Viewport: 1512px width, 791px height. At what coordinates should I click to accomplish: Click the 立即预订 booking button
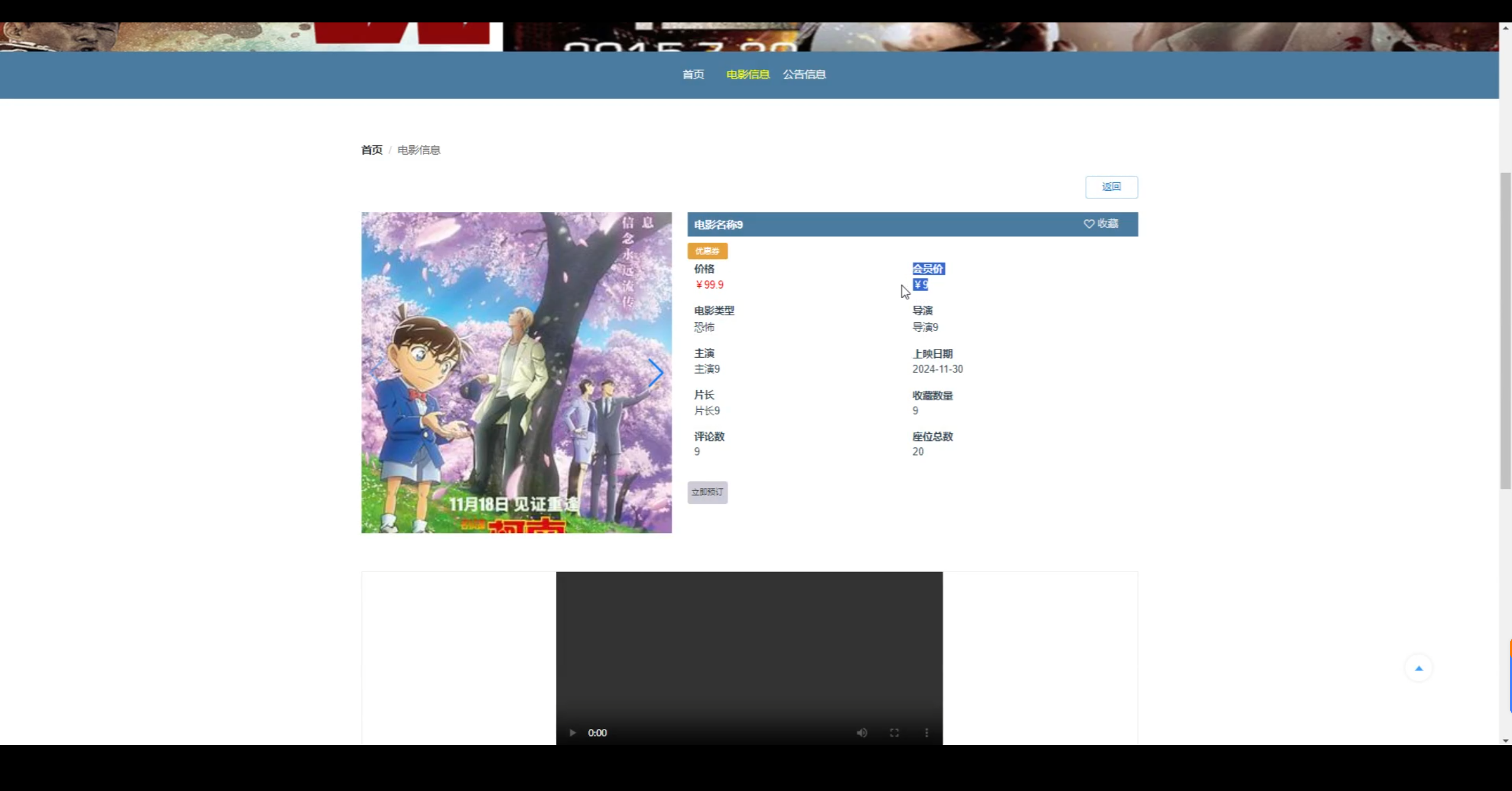[x=707, y=492]
